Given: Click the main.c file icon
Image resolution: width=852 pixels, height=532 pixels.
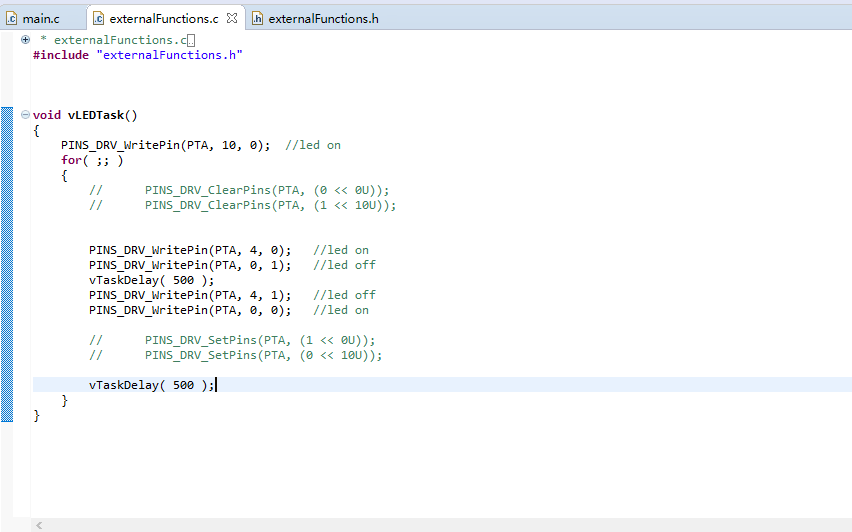Looking at the screenshot, I should point(11,18).
